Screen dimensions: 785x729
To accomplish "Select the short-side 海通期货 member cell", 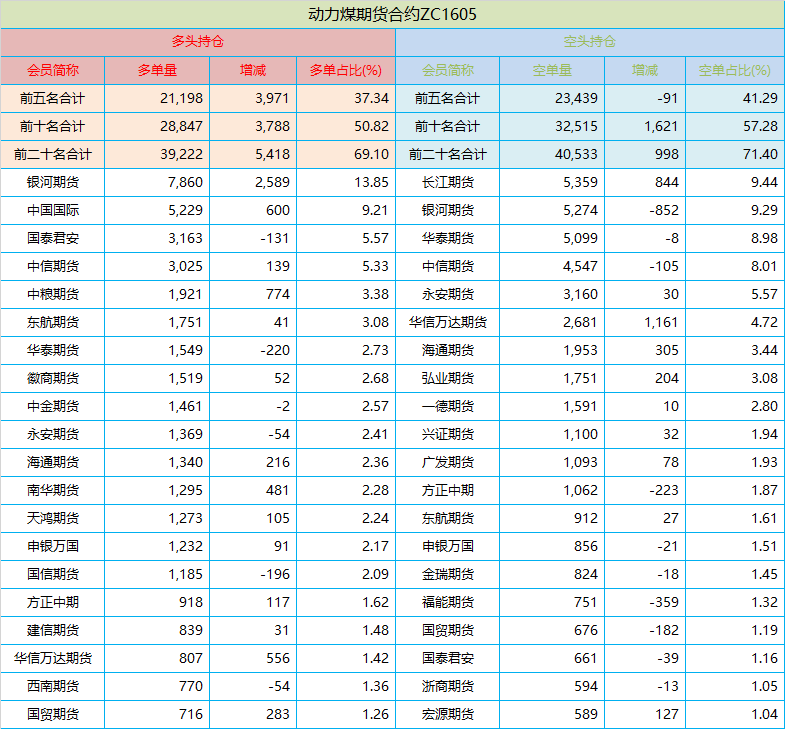I will tap(448, 350).
